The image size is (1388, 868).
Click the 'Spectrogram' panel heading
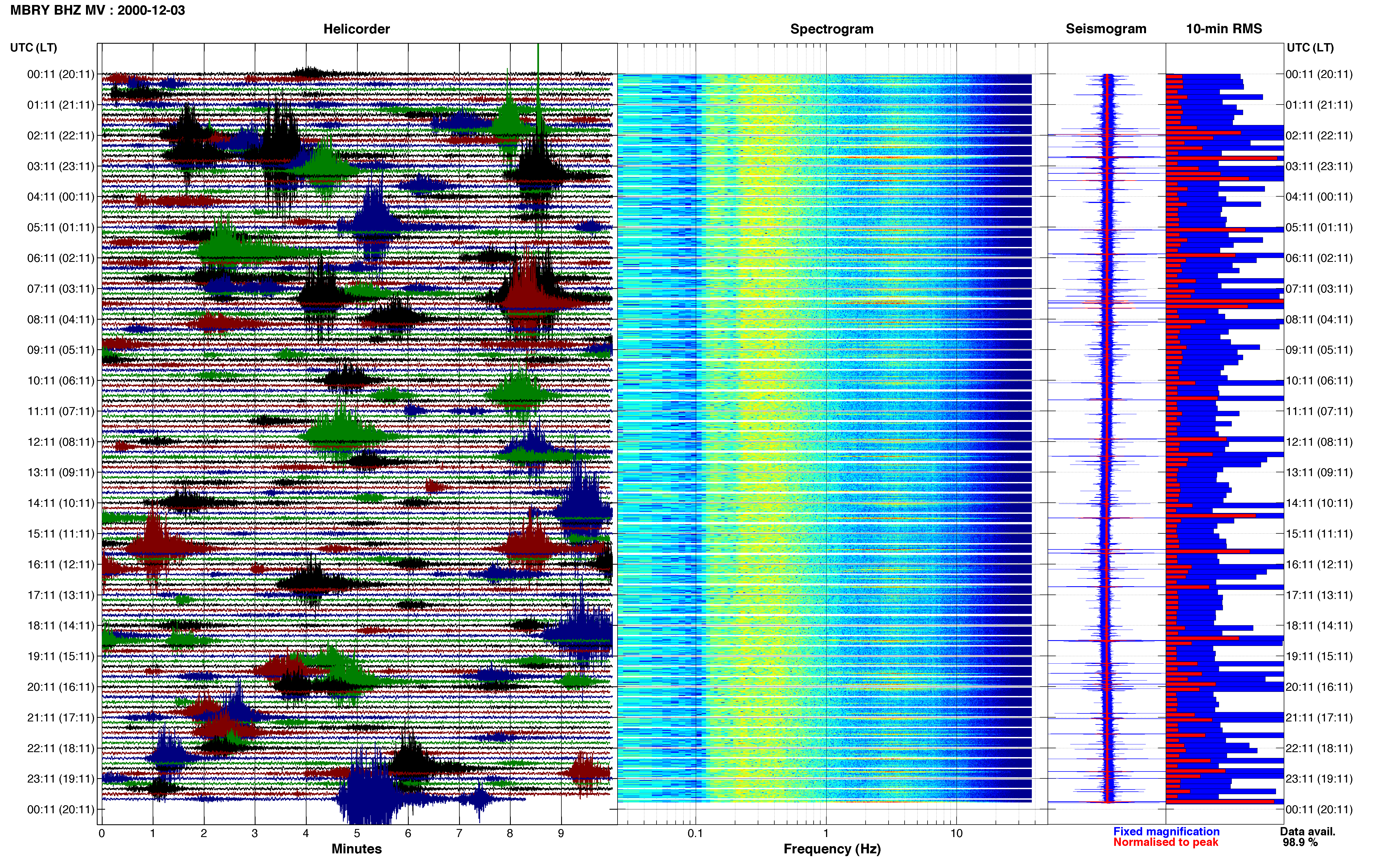[x=832, y=29]
